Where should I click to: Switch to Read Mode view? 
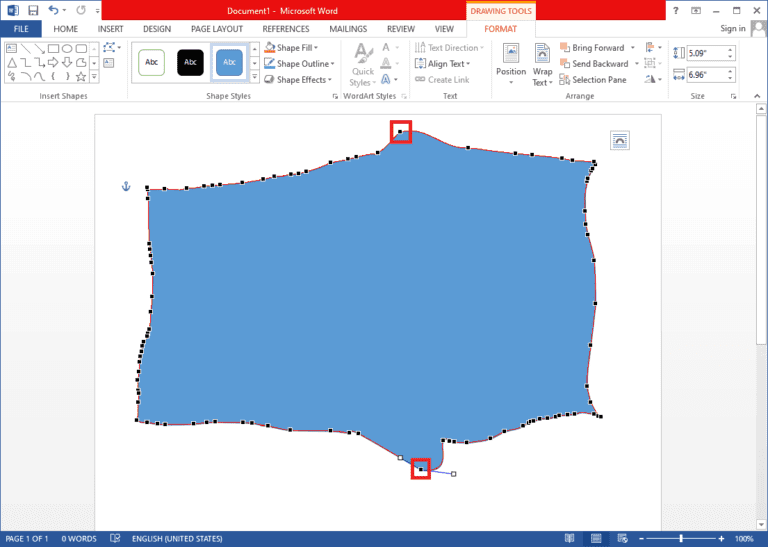(x=569, y=538)
